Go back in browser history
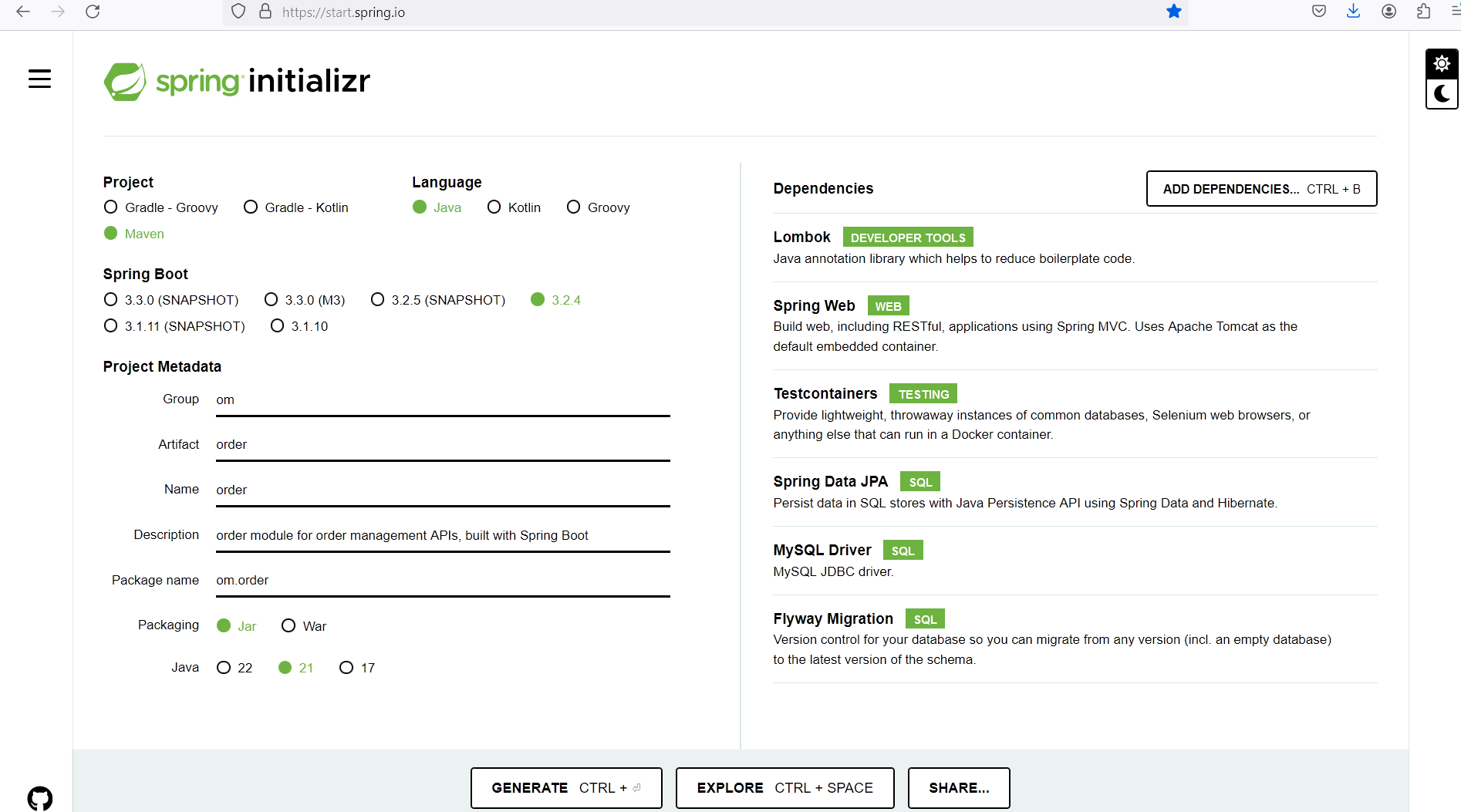The height and width of the screenshot is (812, 1461). pos(23,12)
